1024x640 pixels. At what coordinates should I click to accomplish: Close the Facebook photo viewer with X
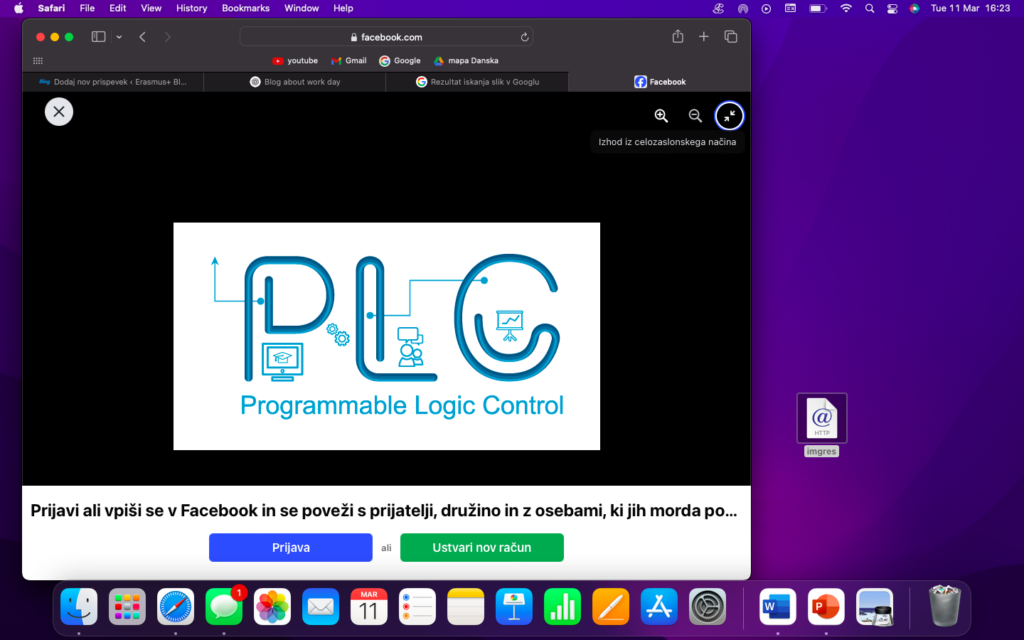click(x=59, y=111)
